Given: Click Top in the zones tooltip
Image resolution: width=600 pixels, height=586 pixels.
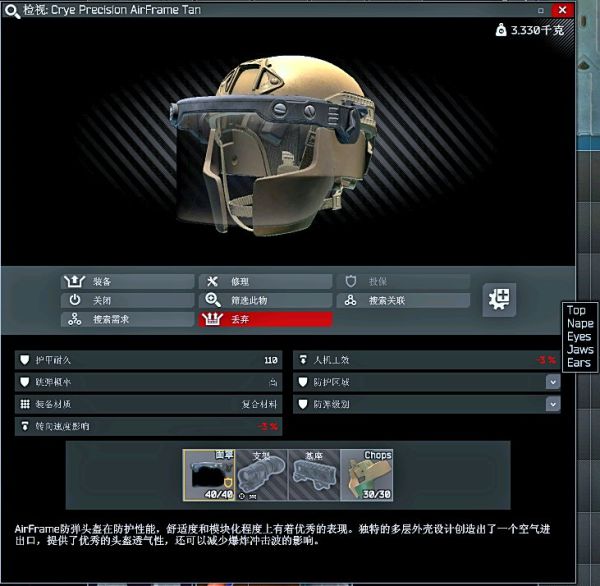Looking at the screenshot, I should point(576,310).
